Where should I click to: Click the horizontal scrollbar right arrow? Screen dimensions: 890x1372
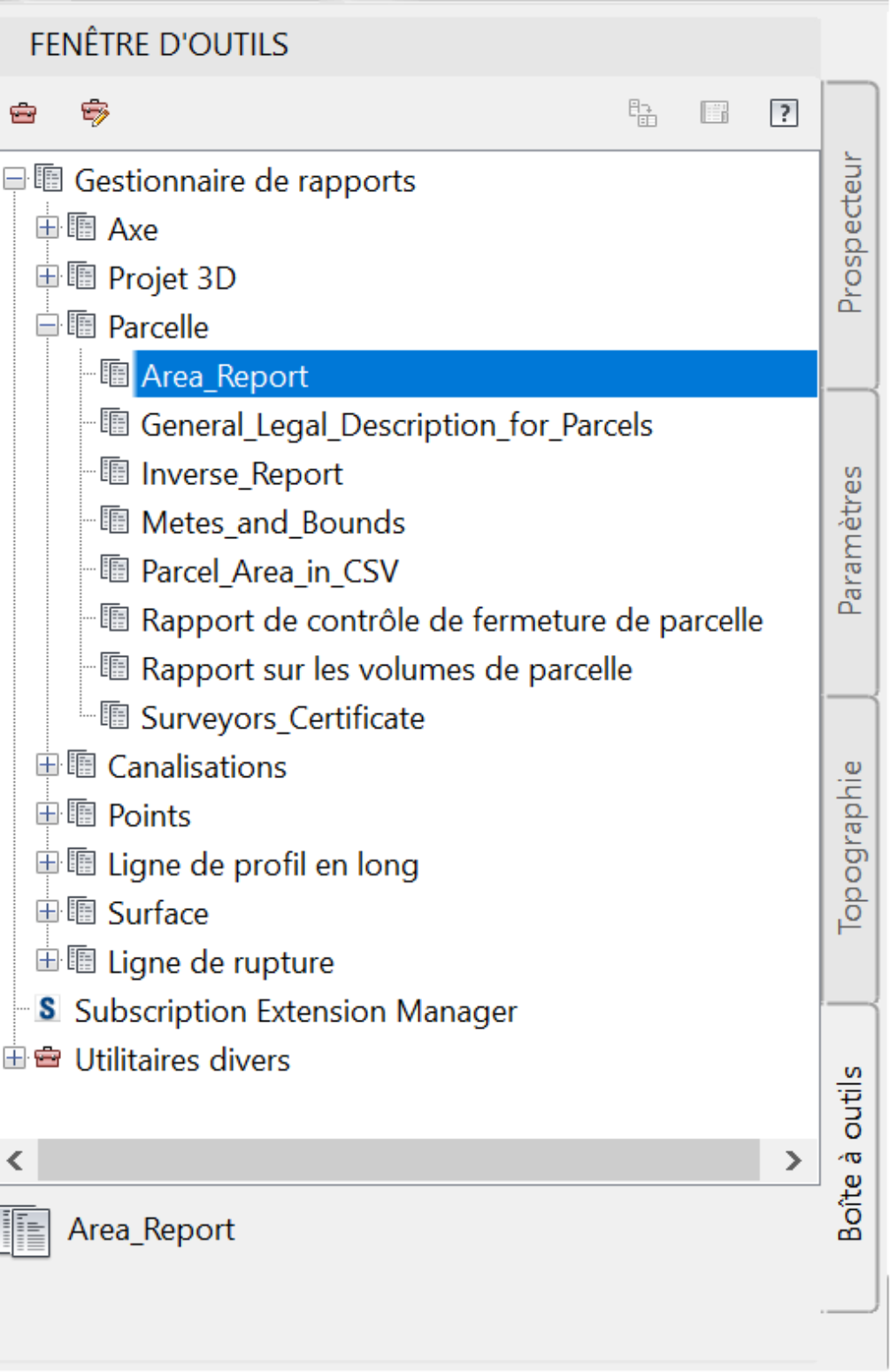pyautogui.click(x=794, y=1160)
